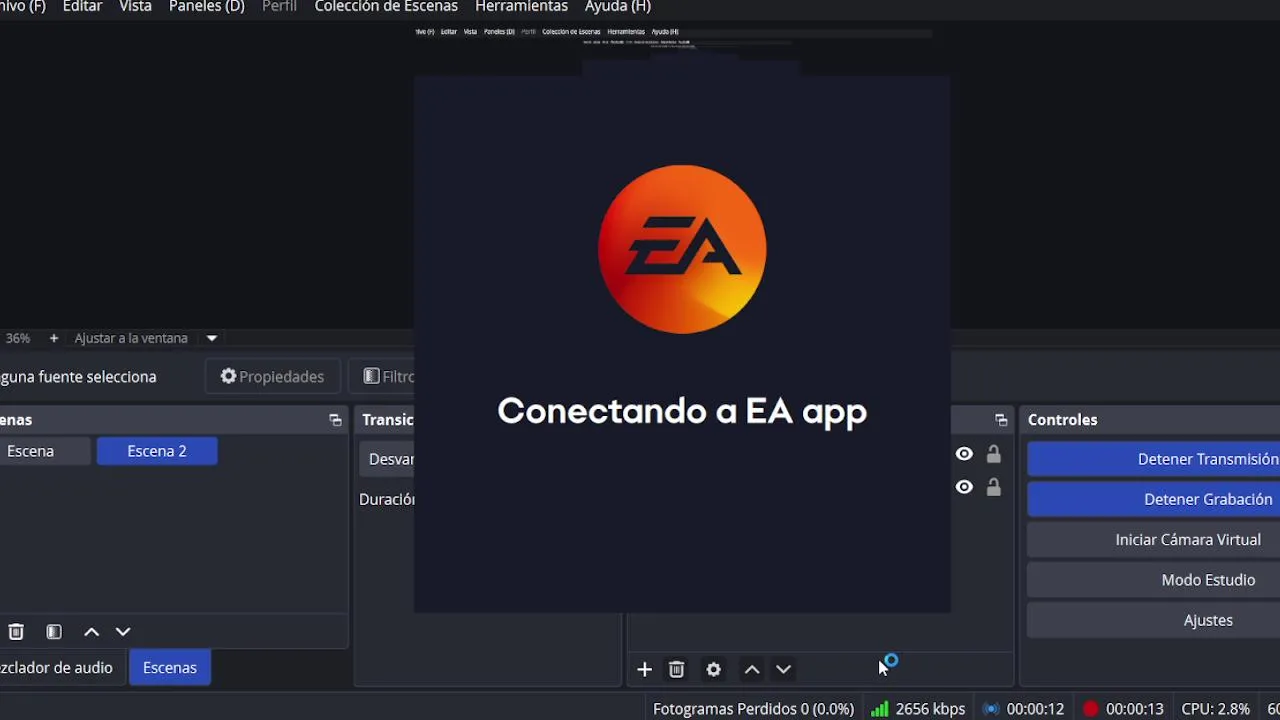Viewport: 1280px width, 720px height.
Task: Open the Colección de Escenas menu
Action: point(386,7)
